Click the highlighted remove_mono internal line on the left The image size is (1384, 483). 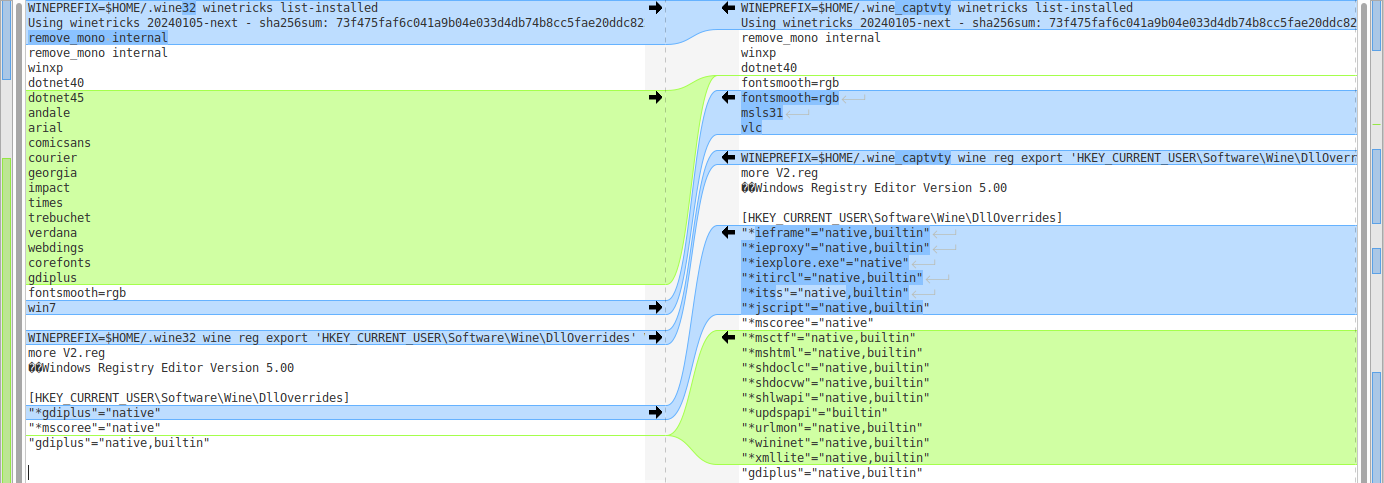tap(97, 38)
